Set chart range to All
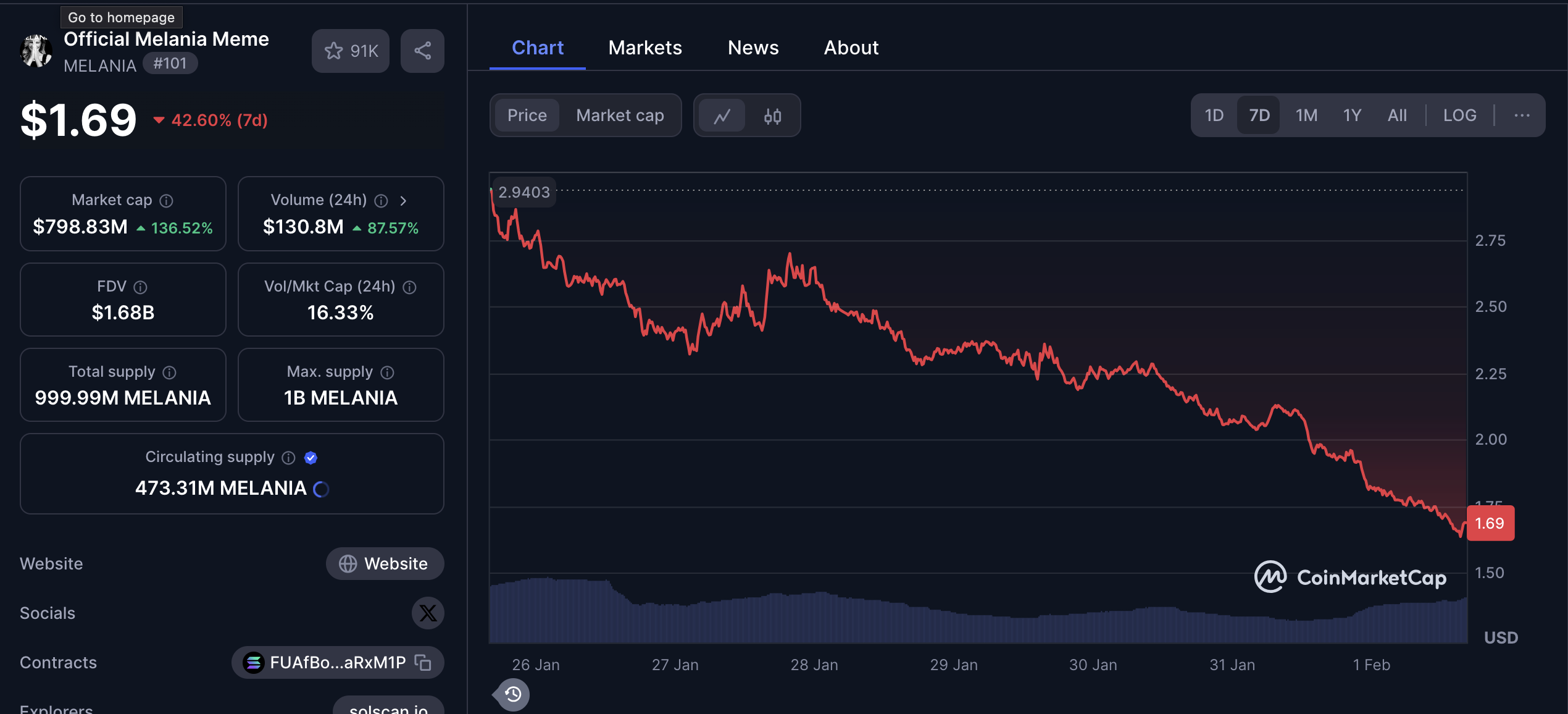Viewport: 1568px width, 714px height. tap(1397, 115)
